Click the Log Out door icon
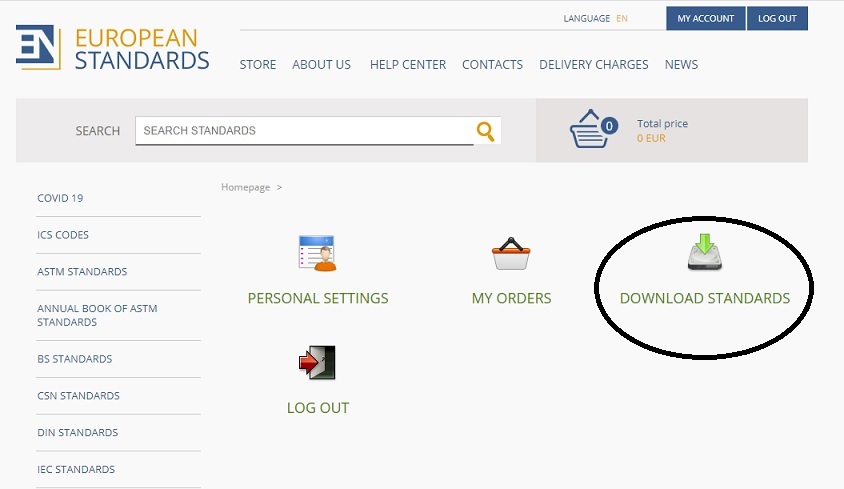 click(x=318, y=362)
